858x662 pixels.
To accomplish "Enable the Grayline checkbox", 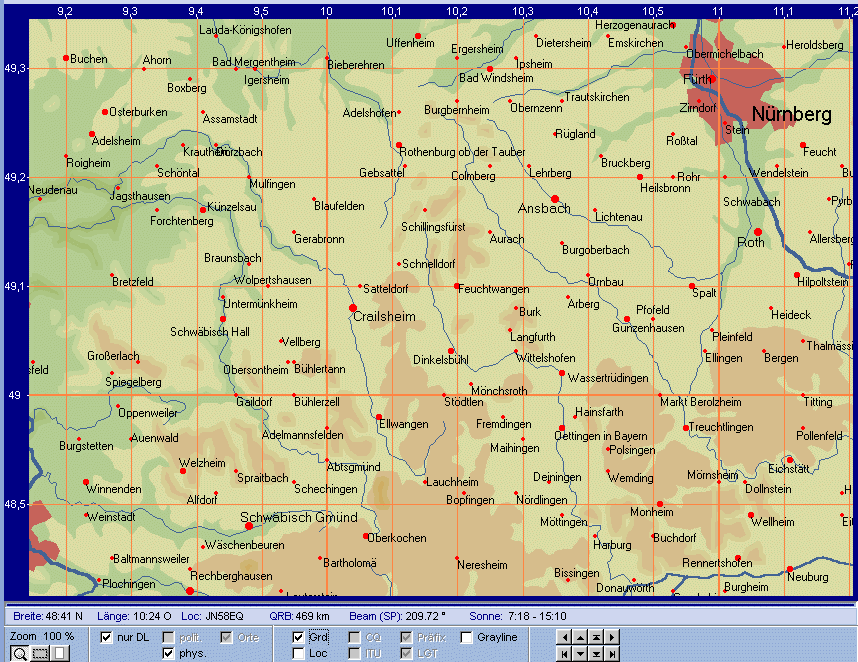I will (x=467, y=637).
